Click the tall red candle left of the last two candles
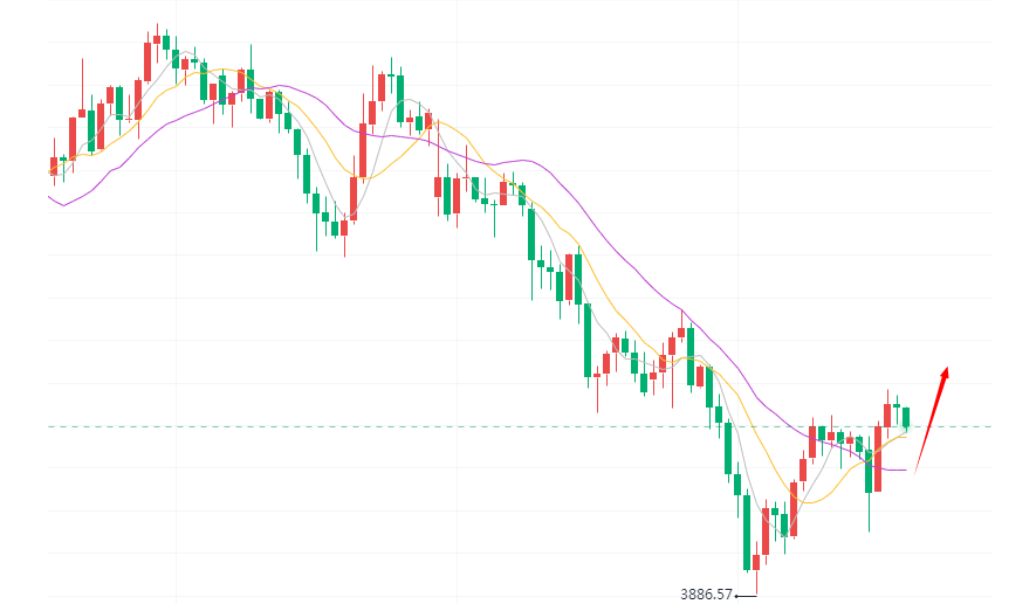Screen dimensions: 1014x615 coord(878,458)
